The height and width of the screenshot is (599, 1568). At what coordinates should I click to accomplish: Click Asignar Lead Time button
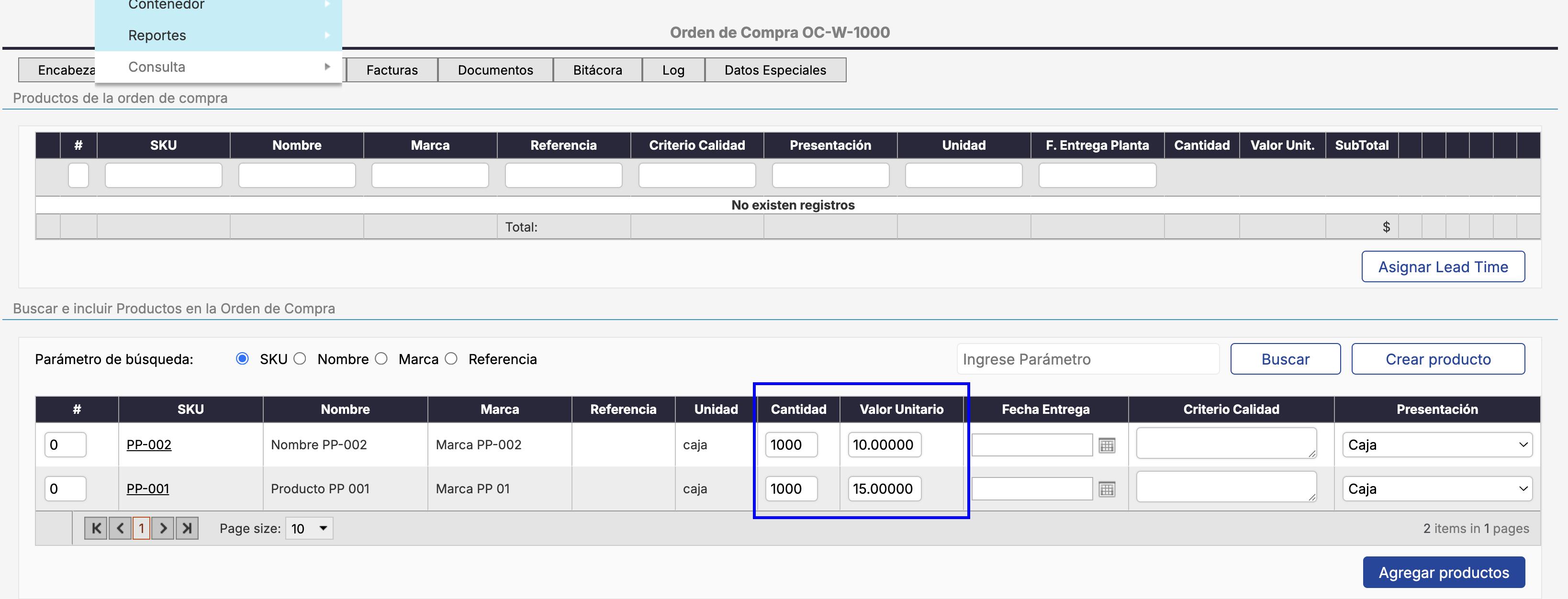(1443, 266)
